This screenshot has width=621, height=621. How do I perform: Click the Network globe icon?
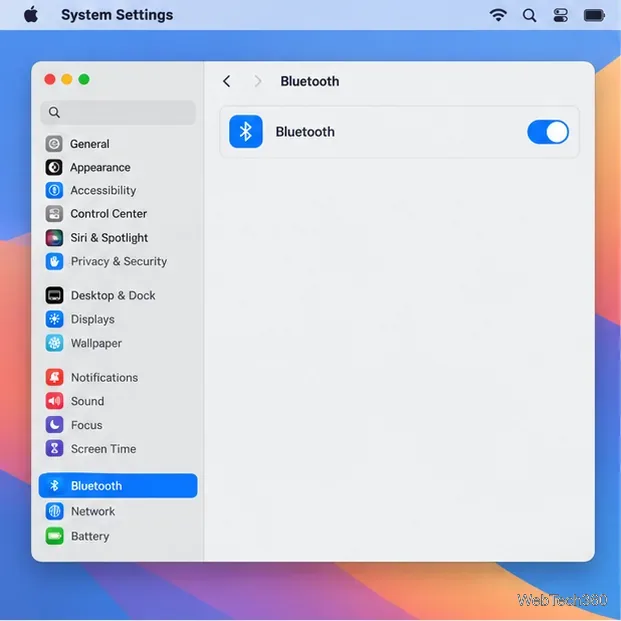[54, 511]
